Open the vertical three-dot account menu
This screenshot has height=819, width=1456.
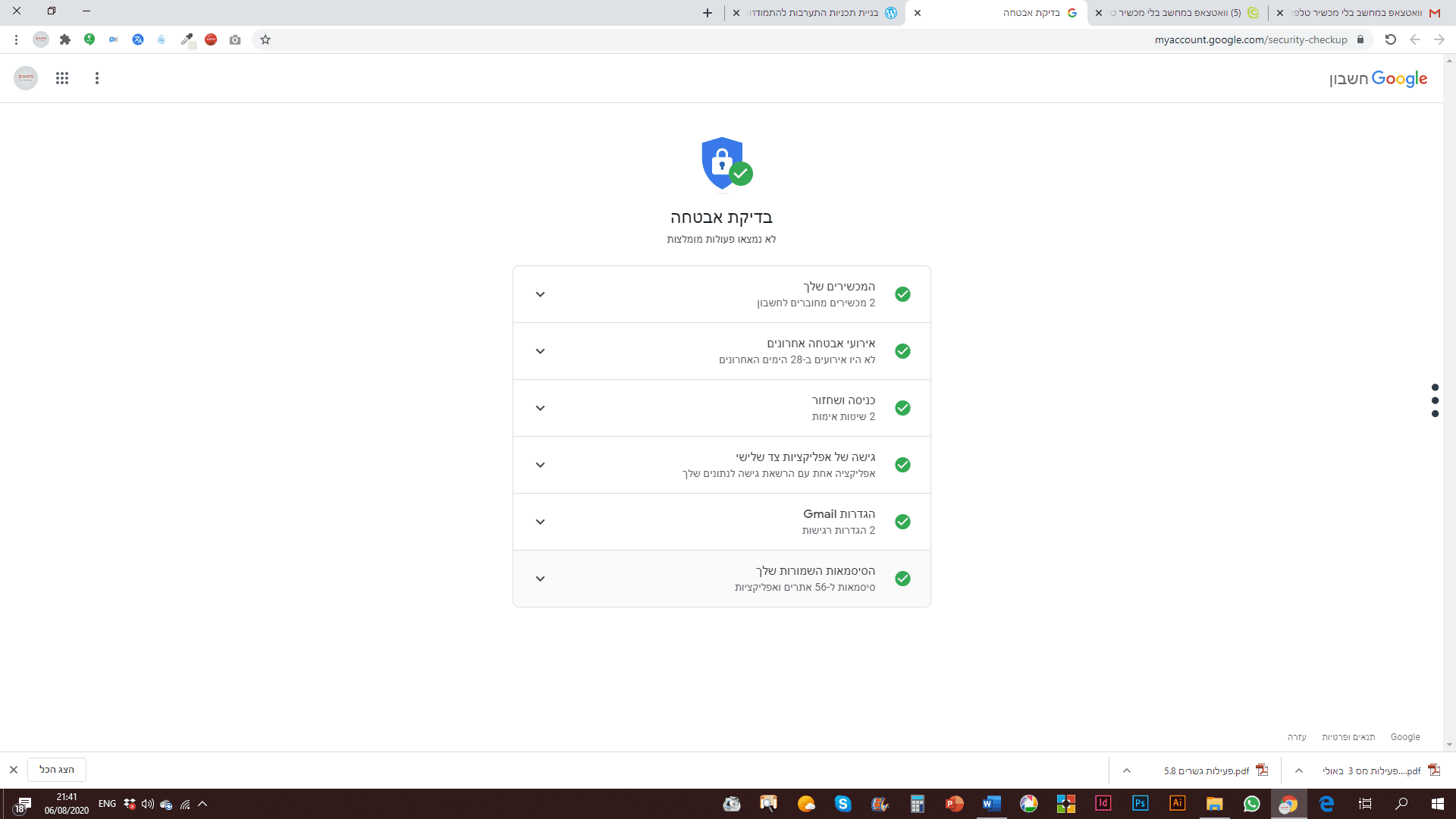coord(97,78)
